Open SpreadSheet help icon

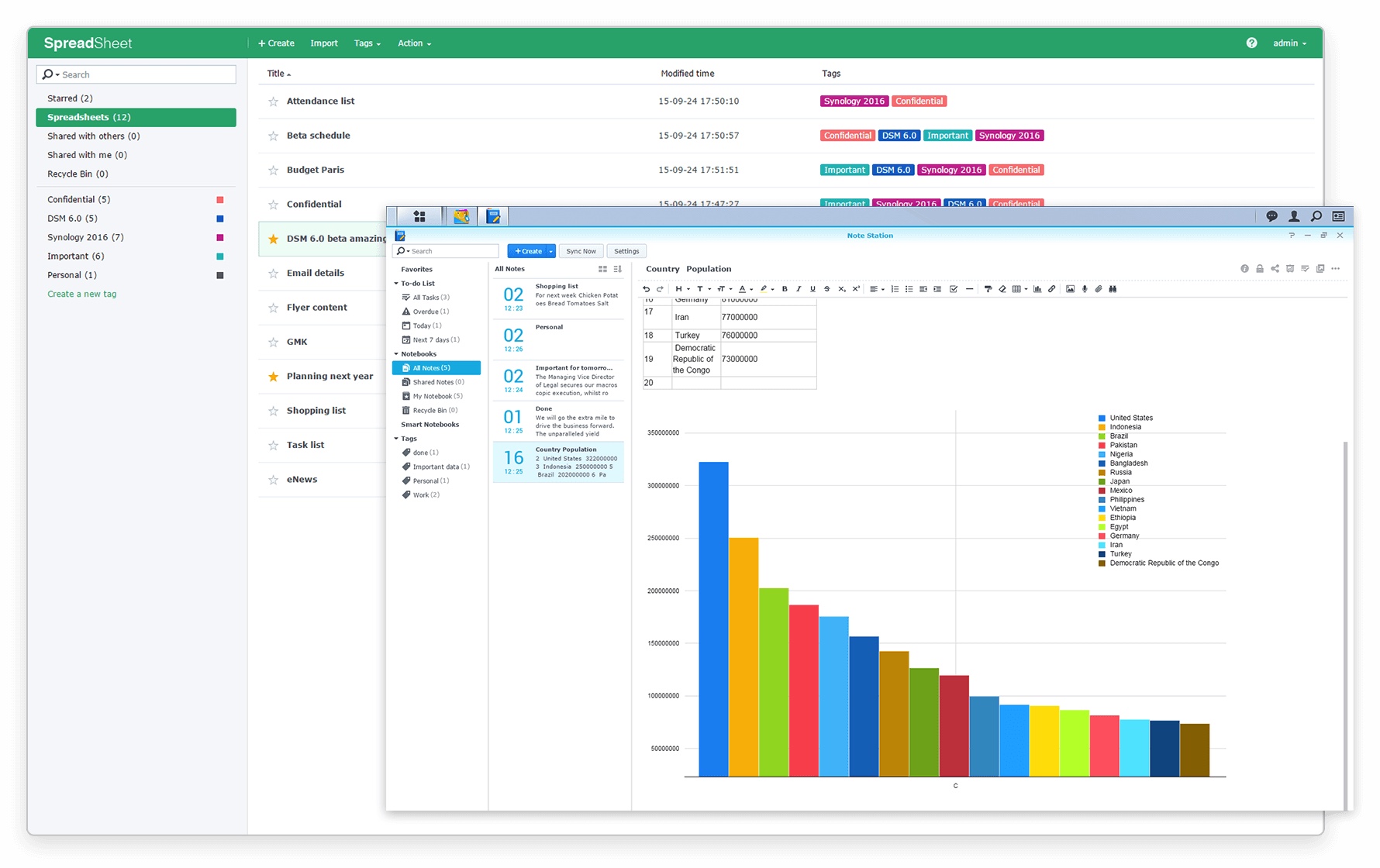coord(1251,43)
